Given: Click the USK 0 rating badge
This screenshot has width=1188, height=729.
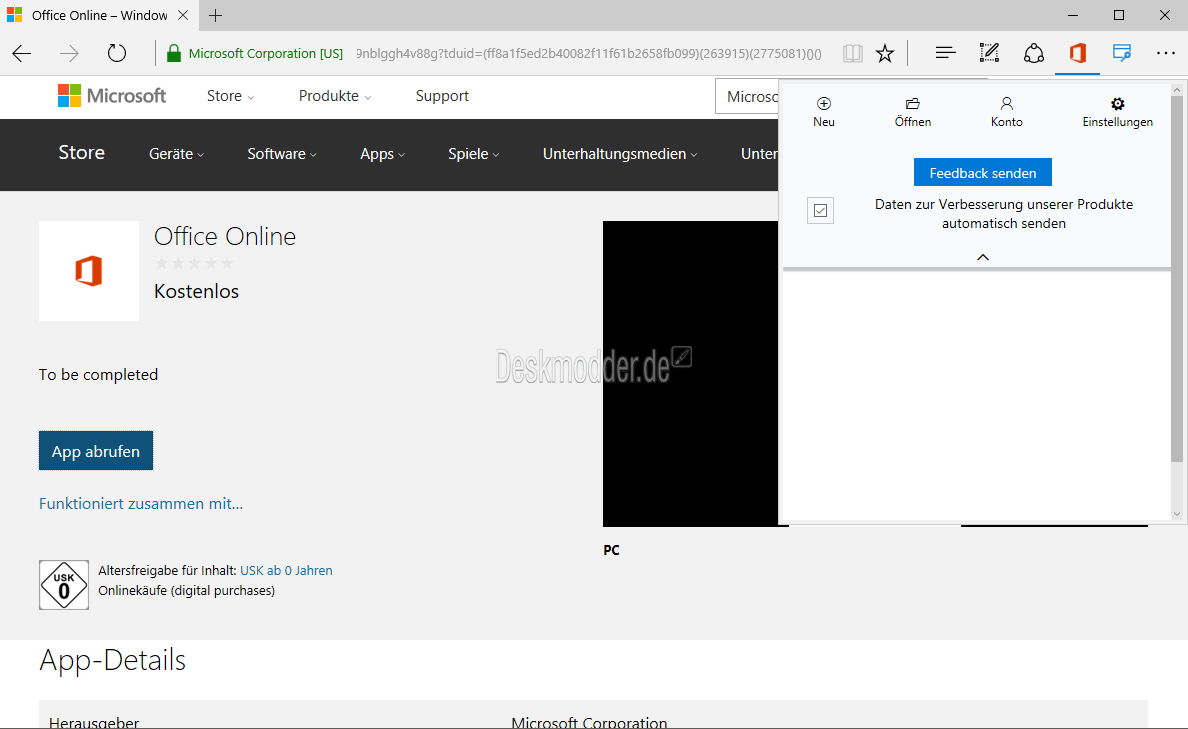Looking at the screenshot, I should coord(64,585).
